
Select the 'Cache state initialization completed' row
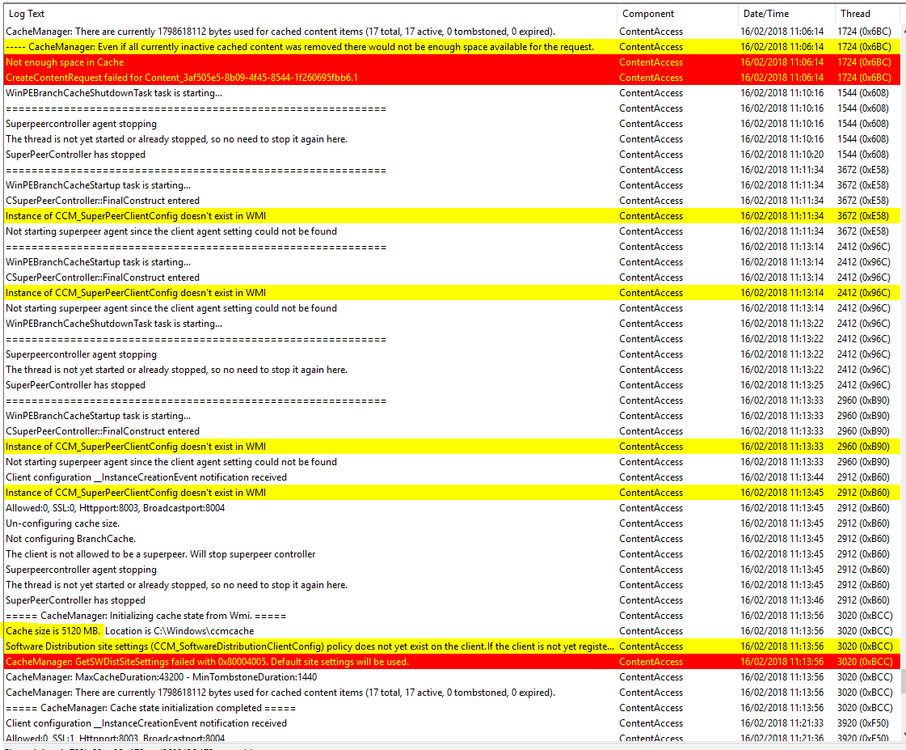point(452,708)
